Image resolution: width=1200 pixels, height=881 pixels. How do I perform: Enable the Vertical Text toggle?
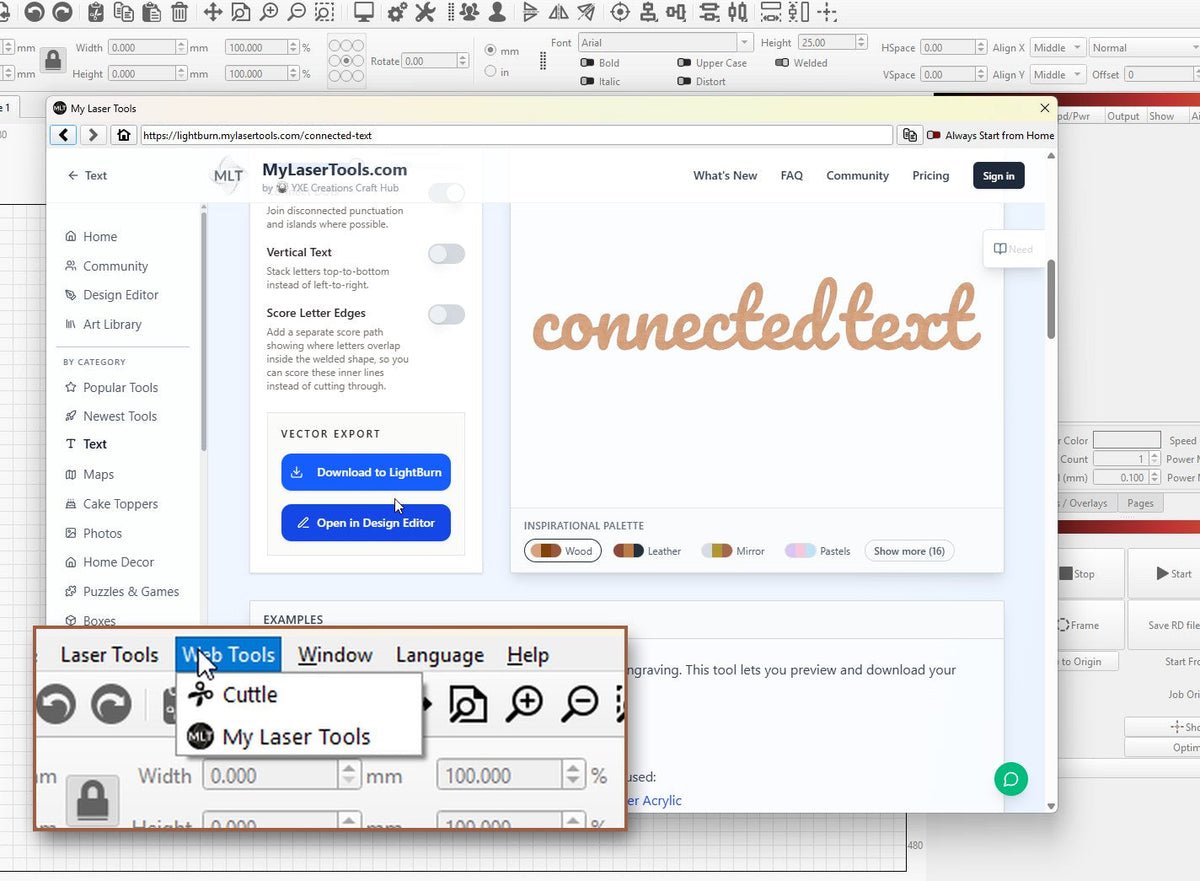tap(447, 254)
